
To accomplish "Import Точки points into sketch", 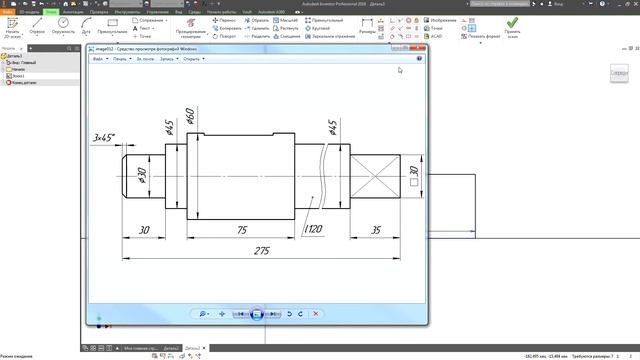I will coord(433,28).
